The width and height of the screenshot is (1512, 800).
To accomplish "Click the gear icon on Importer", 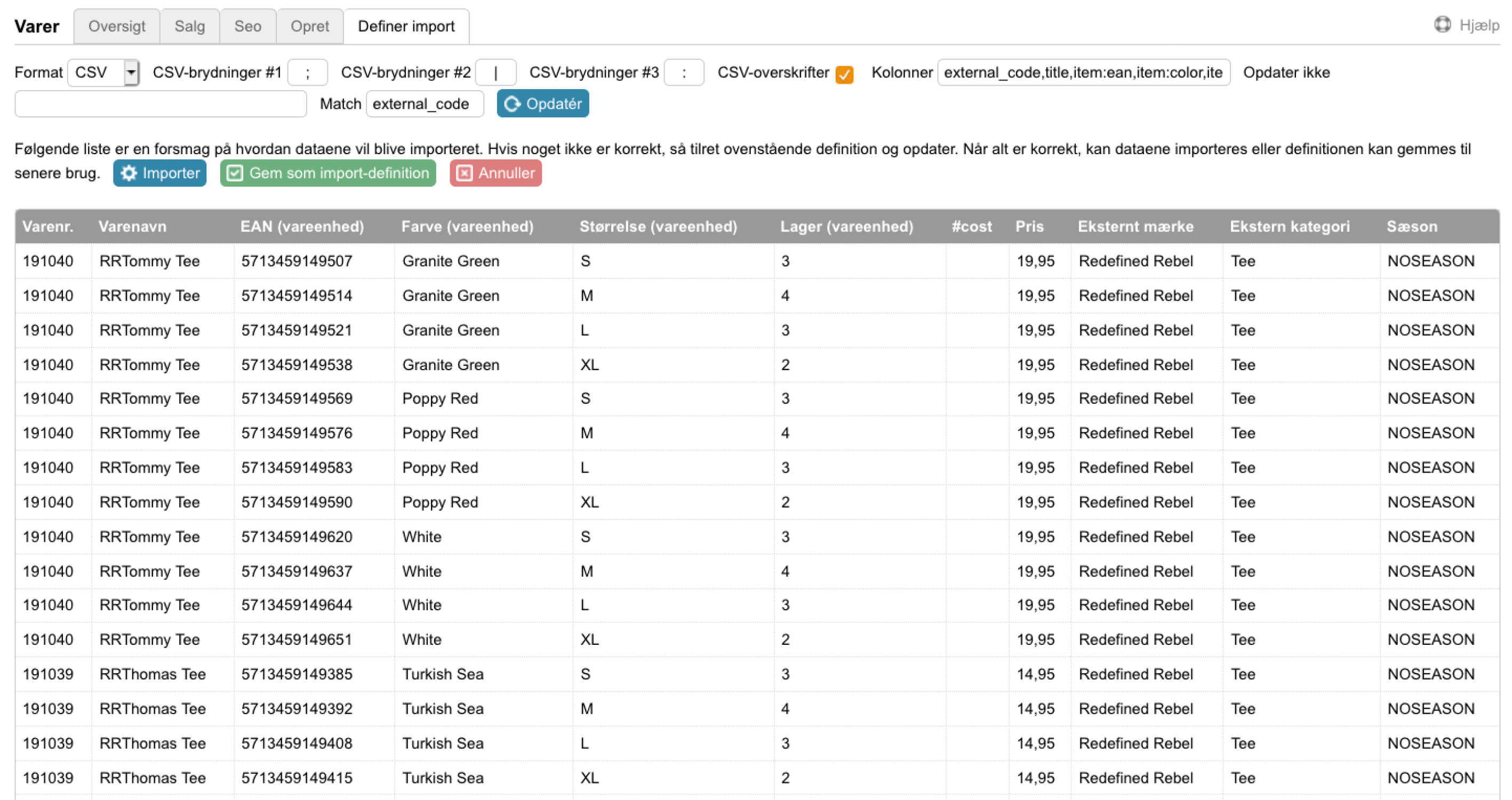I will (x=129, y=173).
